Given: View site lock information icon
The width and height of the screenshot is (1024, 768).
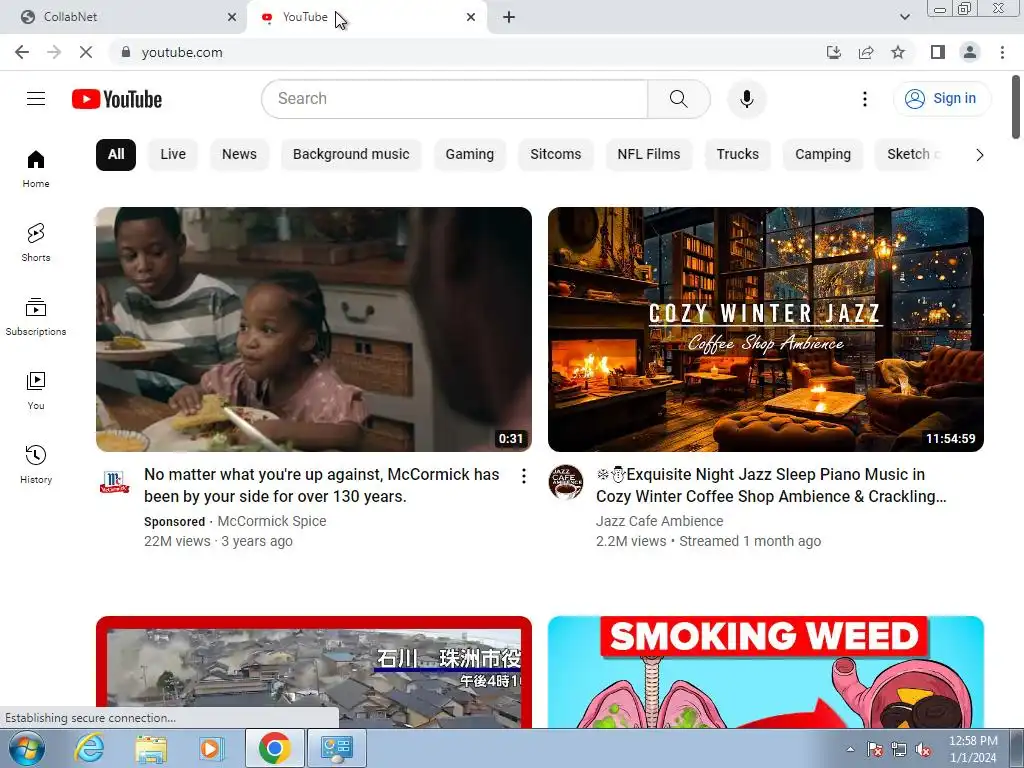Looking at the screenshot, I should [x=126, y=52].
